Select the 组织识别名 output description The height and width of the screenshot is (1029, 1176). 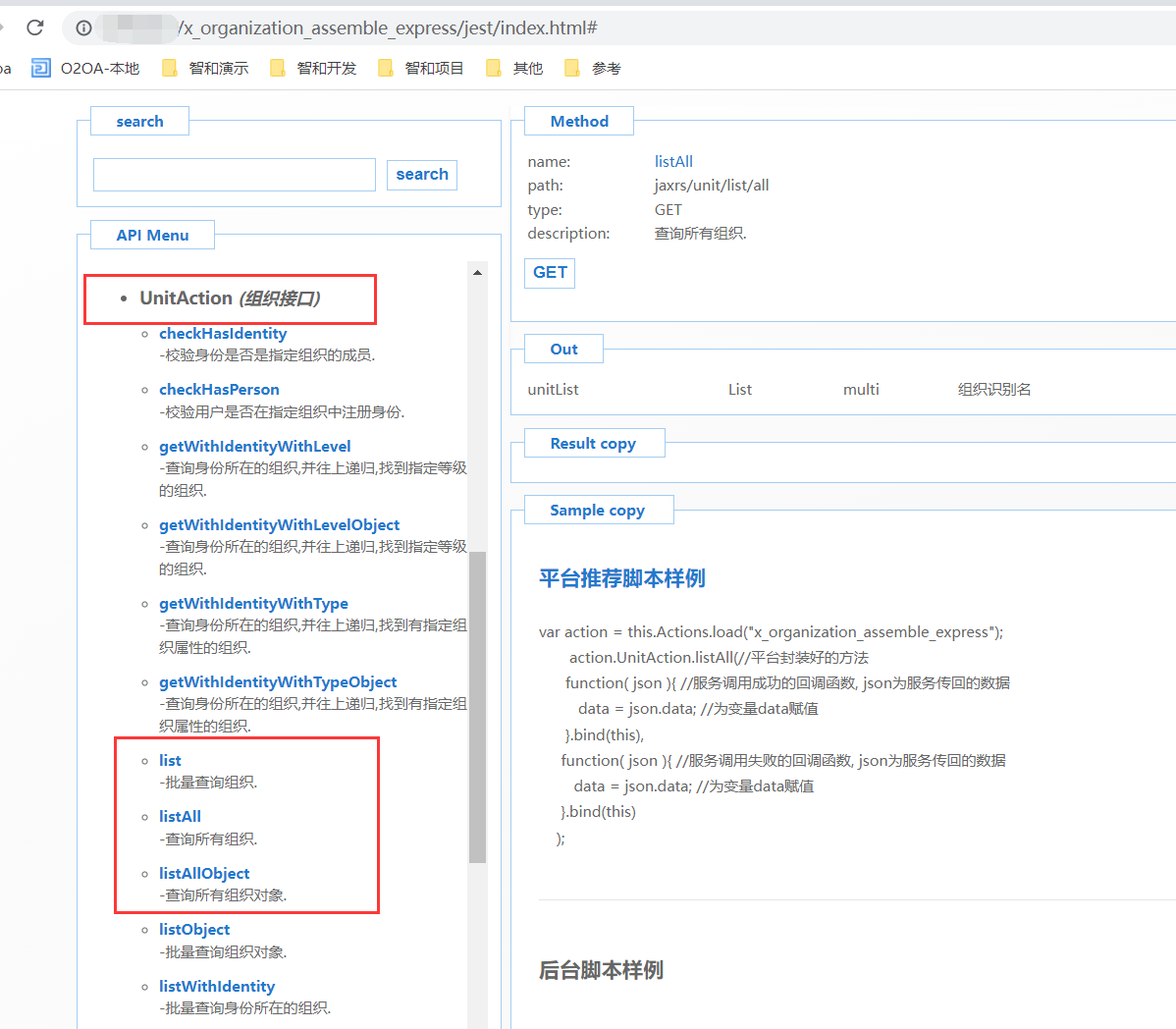(993, 389)
